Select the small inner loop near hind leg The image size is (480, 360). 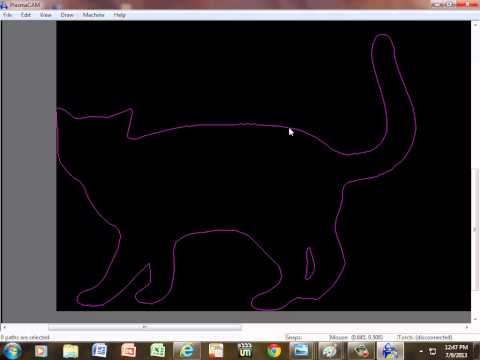click(306, 263)
